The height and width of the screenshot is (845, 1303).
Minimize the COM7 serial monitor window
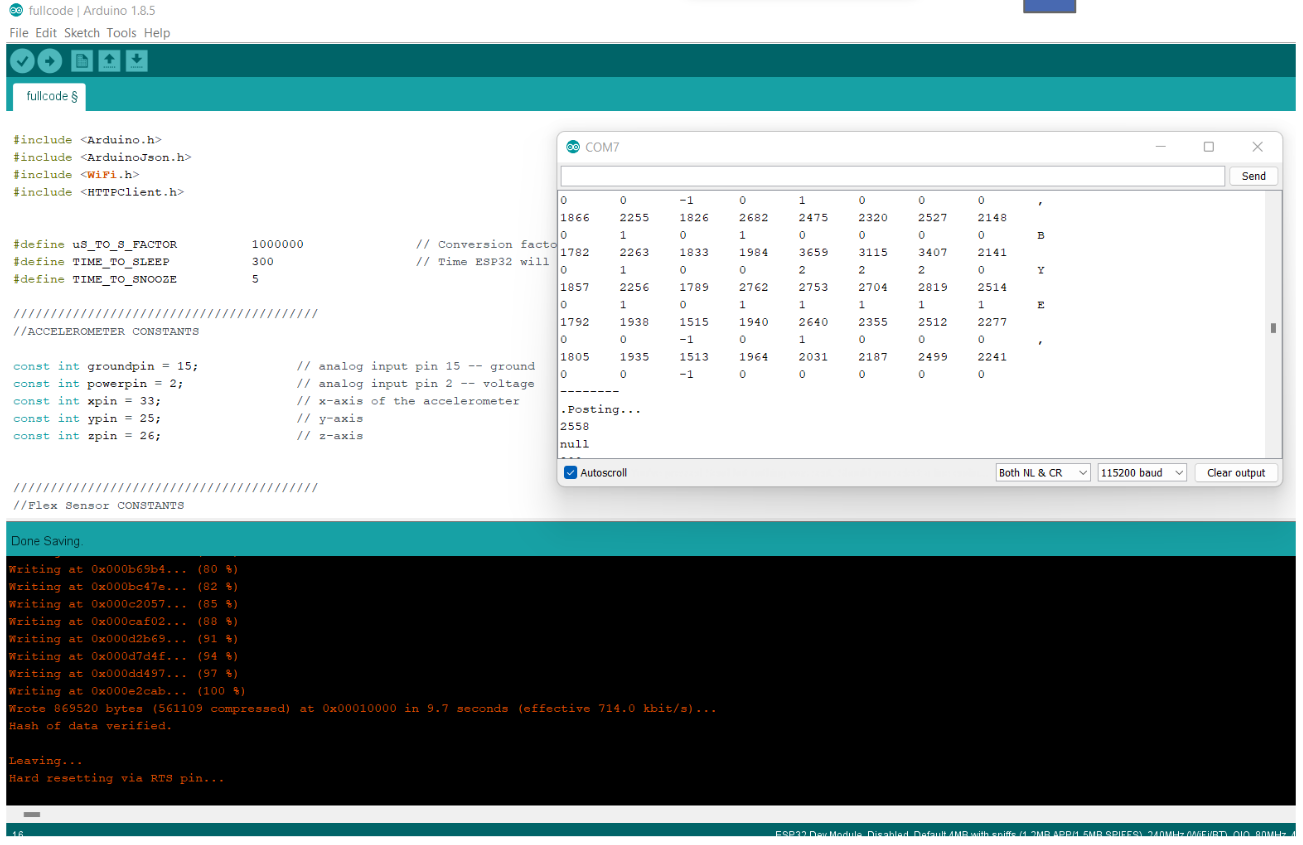tap(1161, 147)
